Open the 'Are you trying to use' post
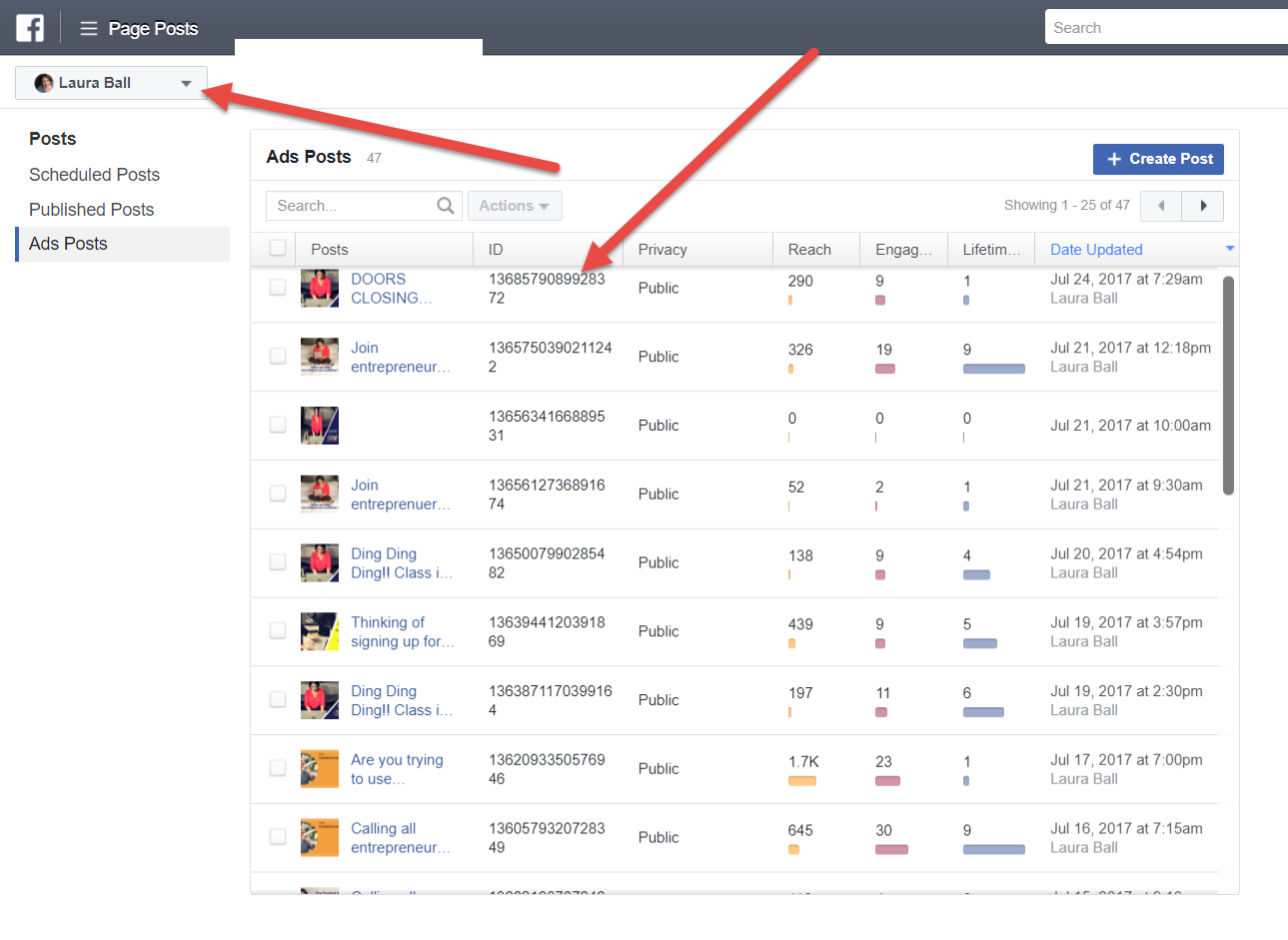 click(397, 769)
